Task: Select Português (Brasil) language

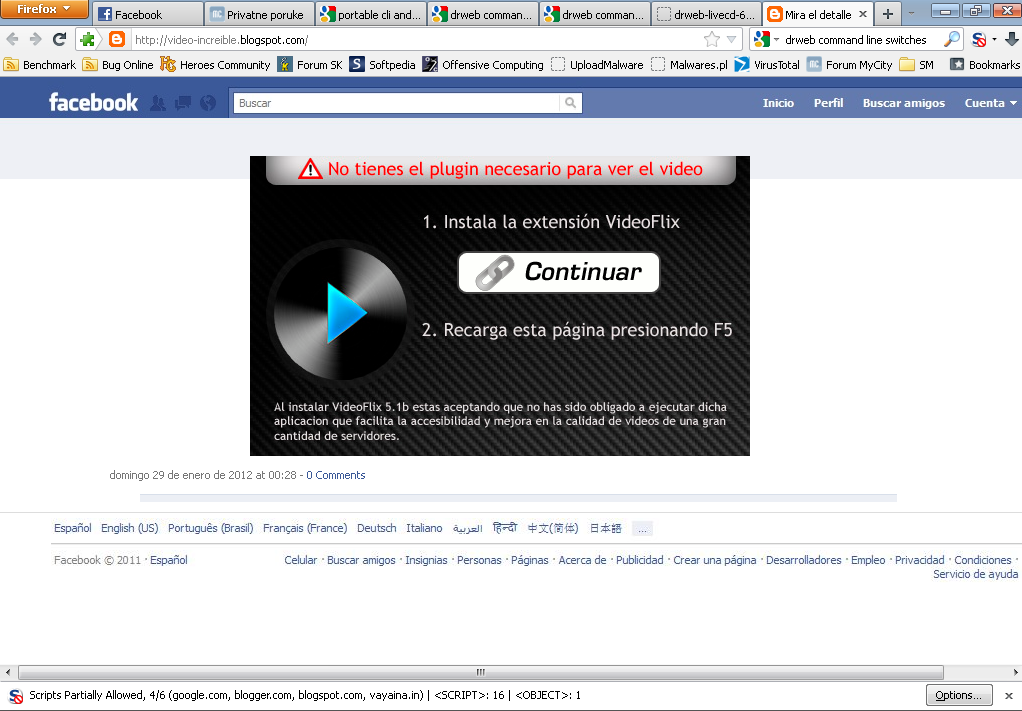Action: [x=211, y=528]
